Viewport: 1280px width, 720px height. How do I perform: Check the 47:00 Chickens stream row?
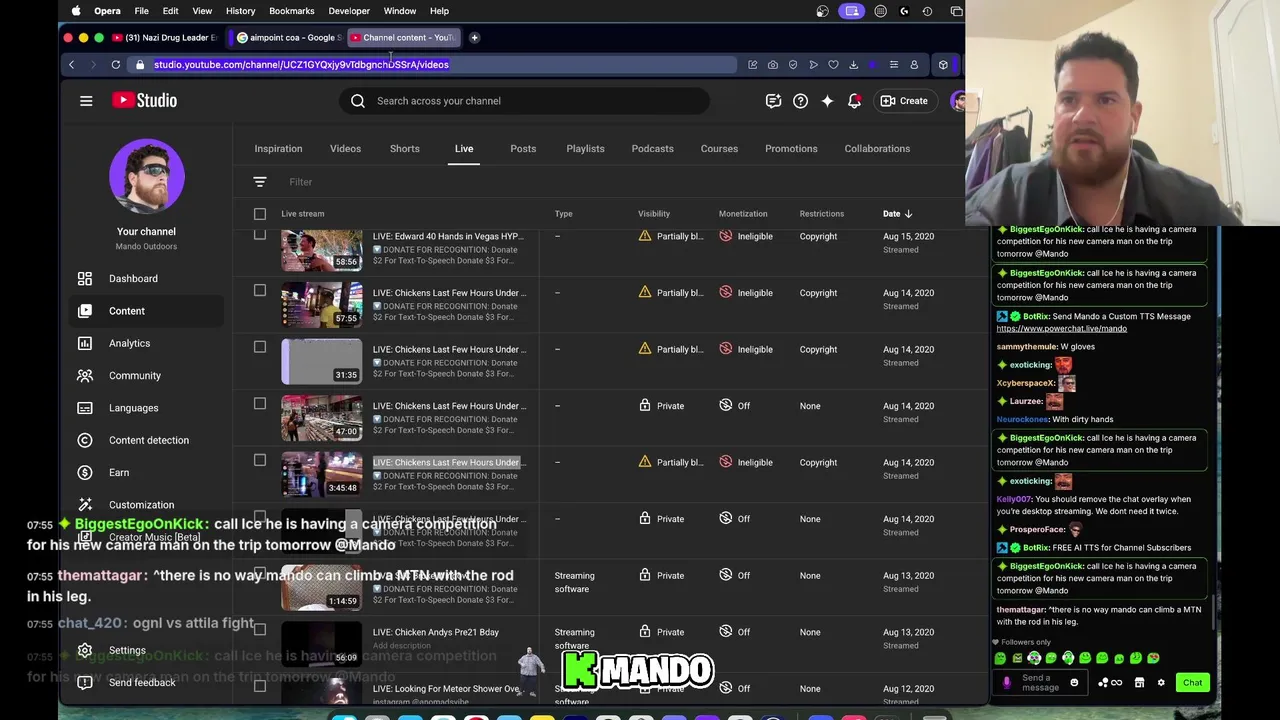point(260,404)
